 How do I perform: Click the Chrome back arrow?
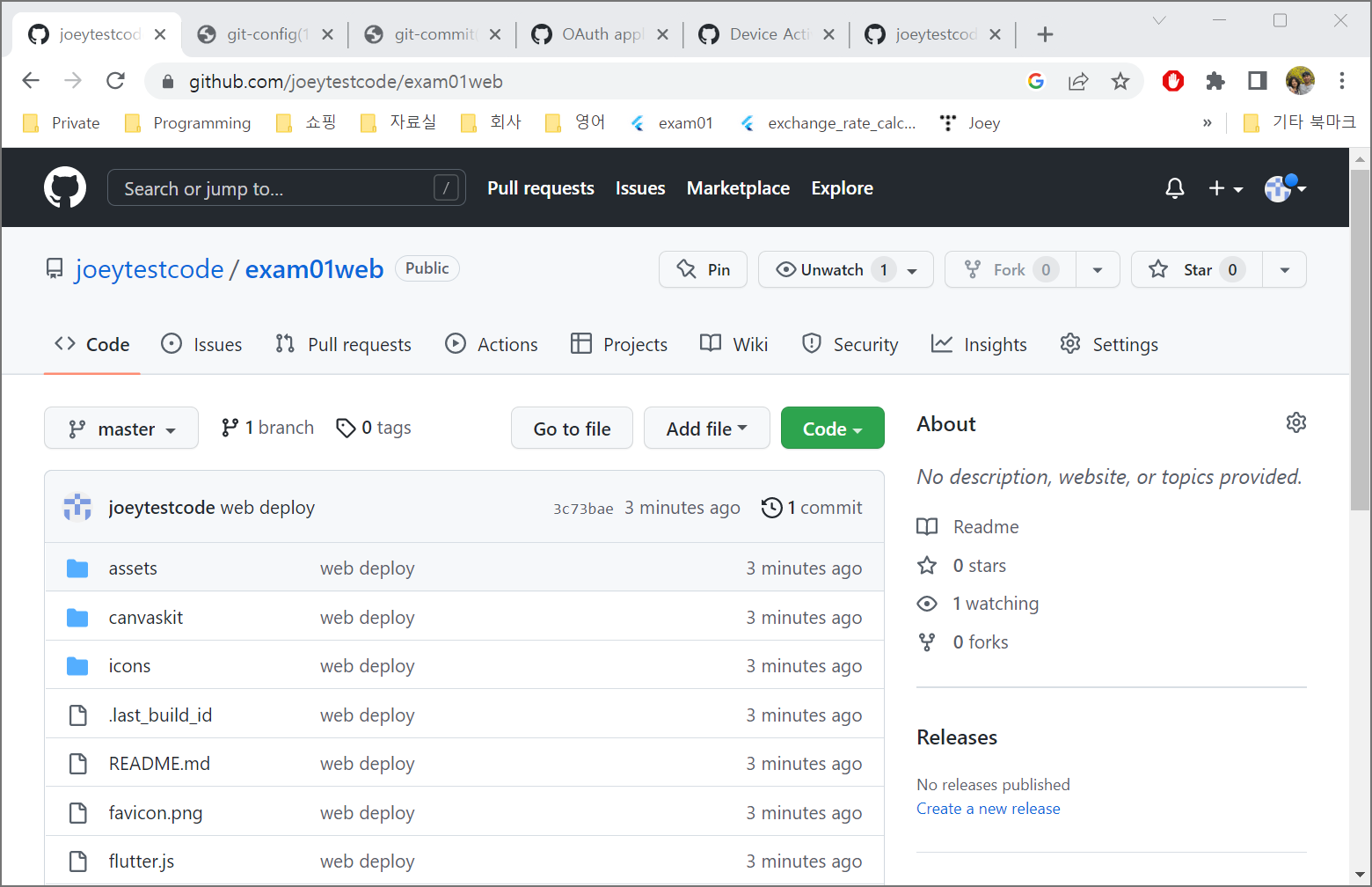[31, 81]
